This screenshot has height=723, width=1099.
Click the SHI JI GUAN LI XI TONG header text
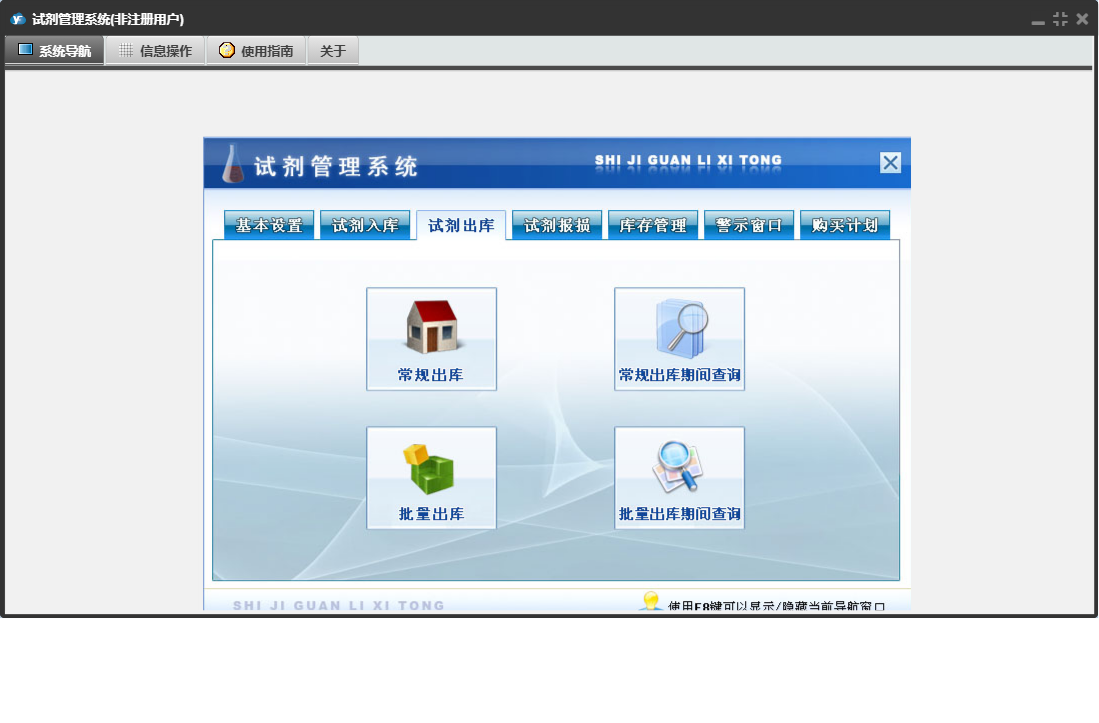(x=688, y=160)
